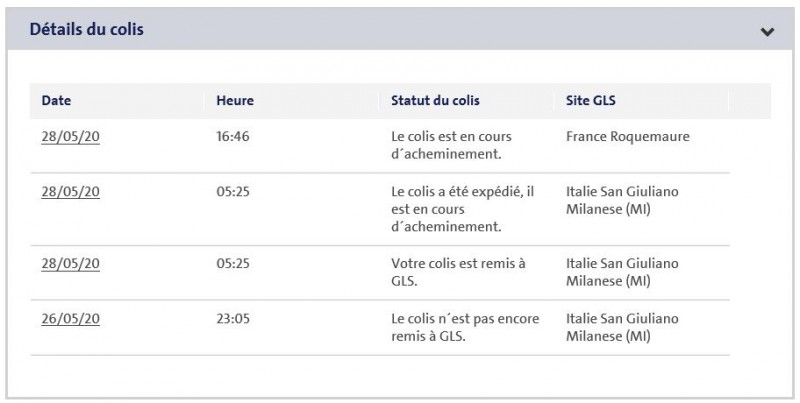Image resolution: width=800 pixels, height=403 pixels.
Task: Click the Détails du colis panel title
Action: tap(87, 30)
